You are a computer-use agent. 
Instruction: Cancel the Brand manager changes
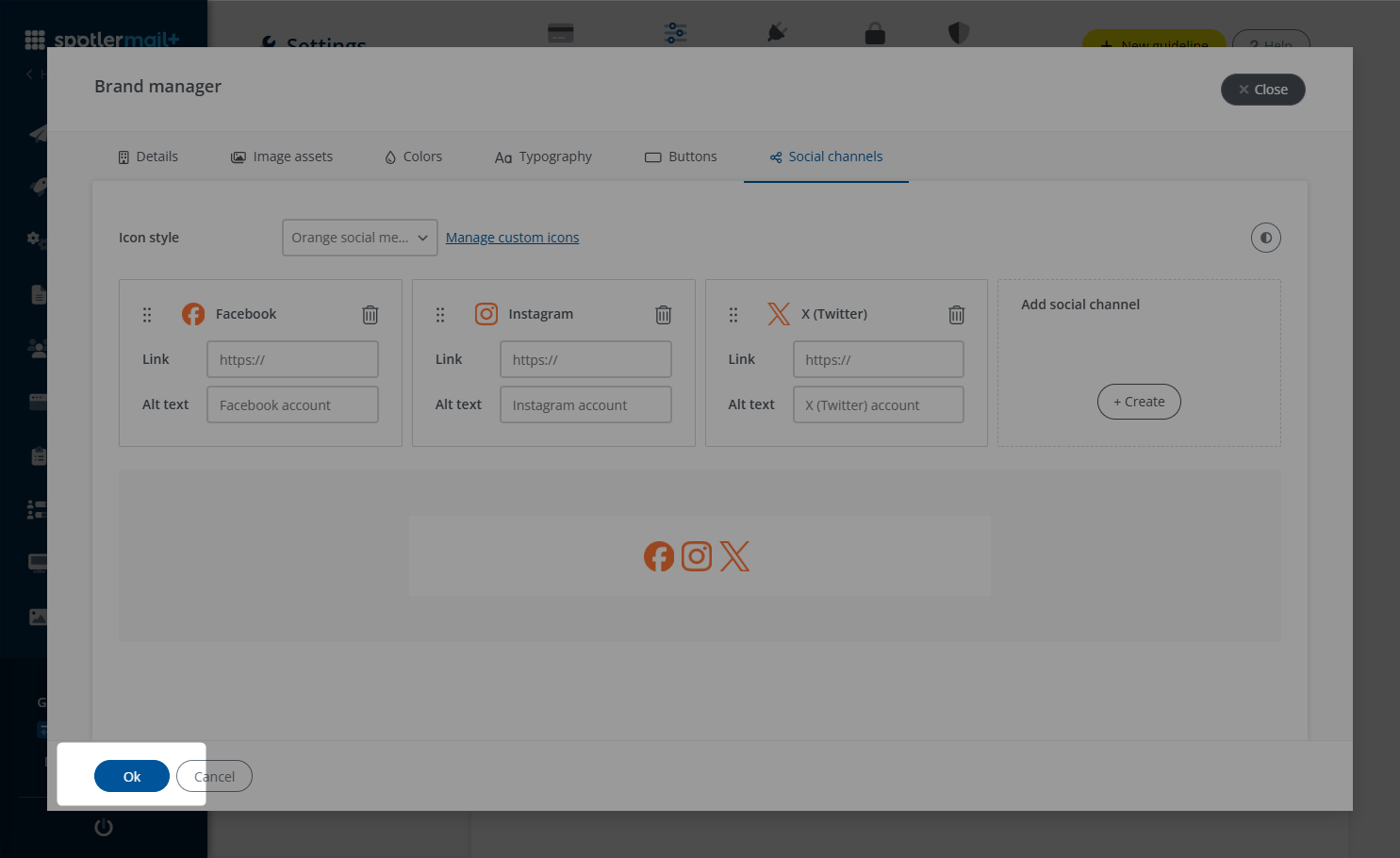(214, 776)
